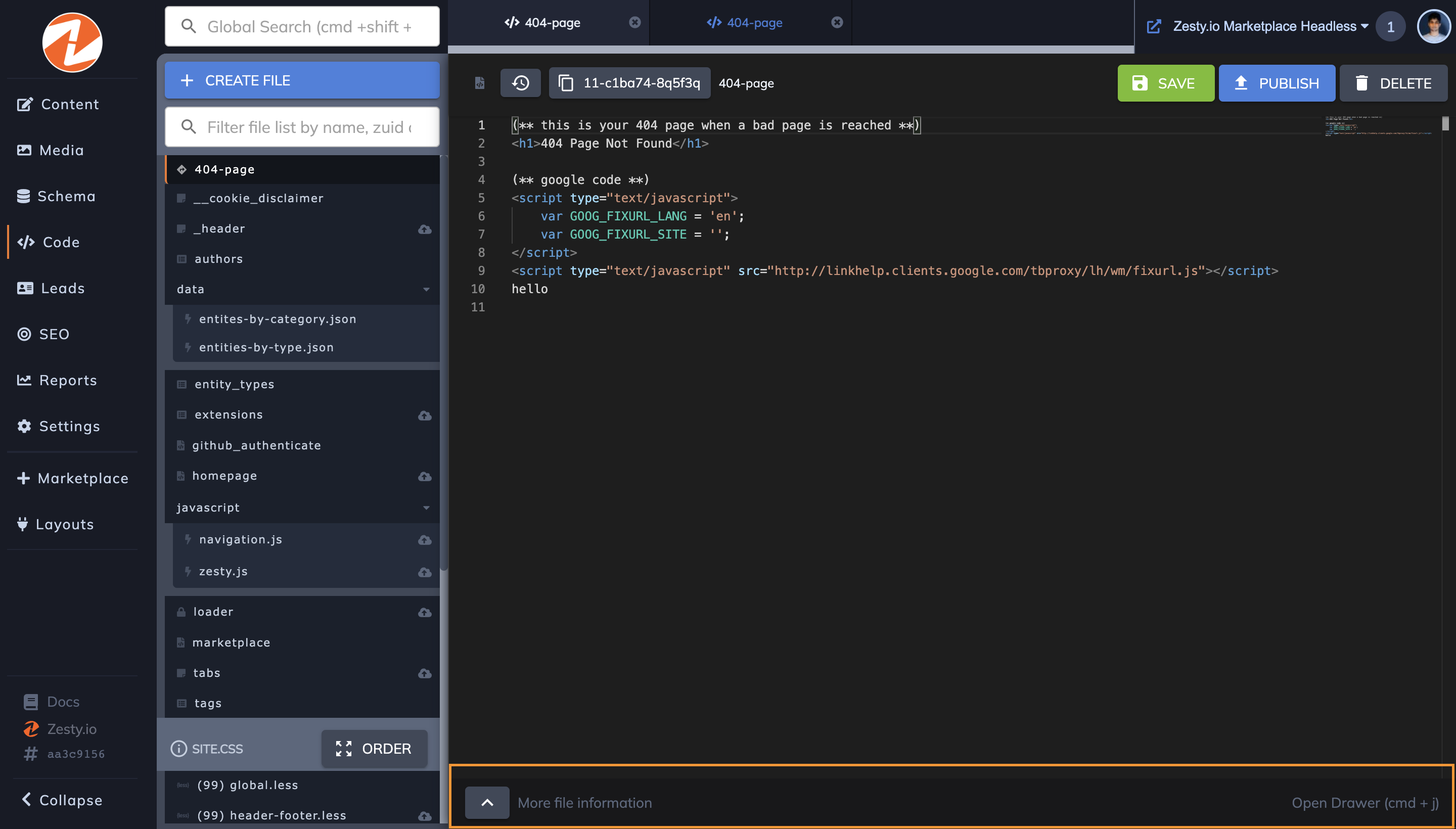The width and height of the screenshot is (1456, 829).
Task: Click the file list scrollbar
Action: (x=443, y=363)
